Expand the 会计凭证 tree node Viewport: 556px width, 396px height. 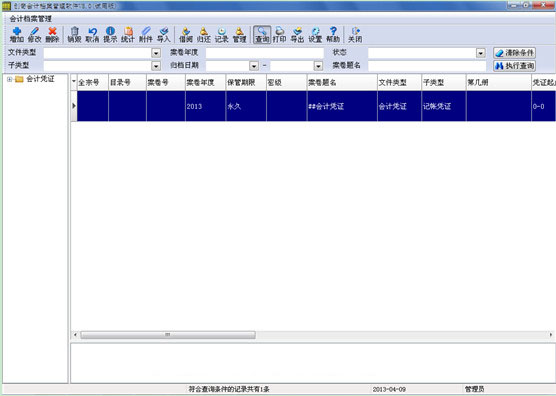click(x=10, y=79)
